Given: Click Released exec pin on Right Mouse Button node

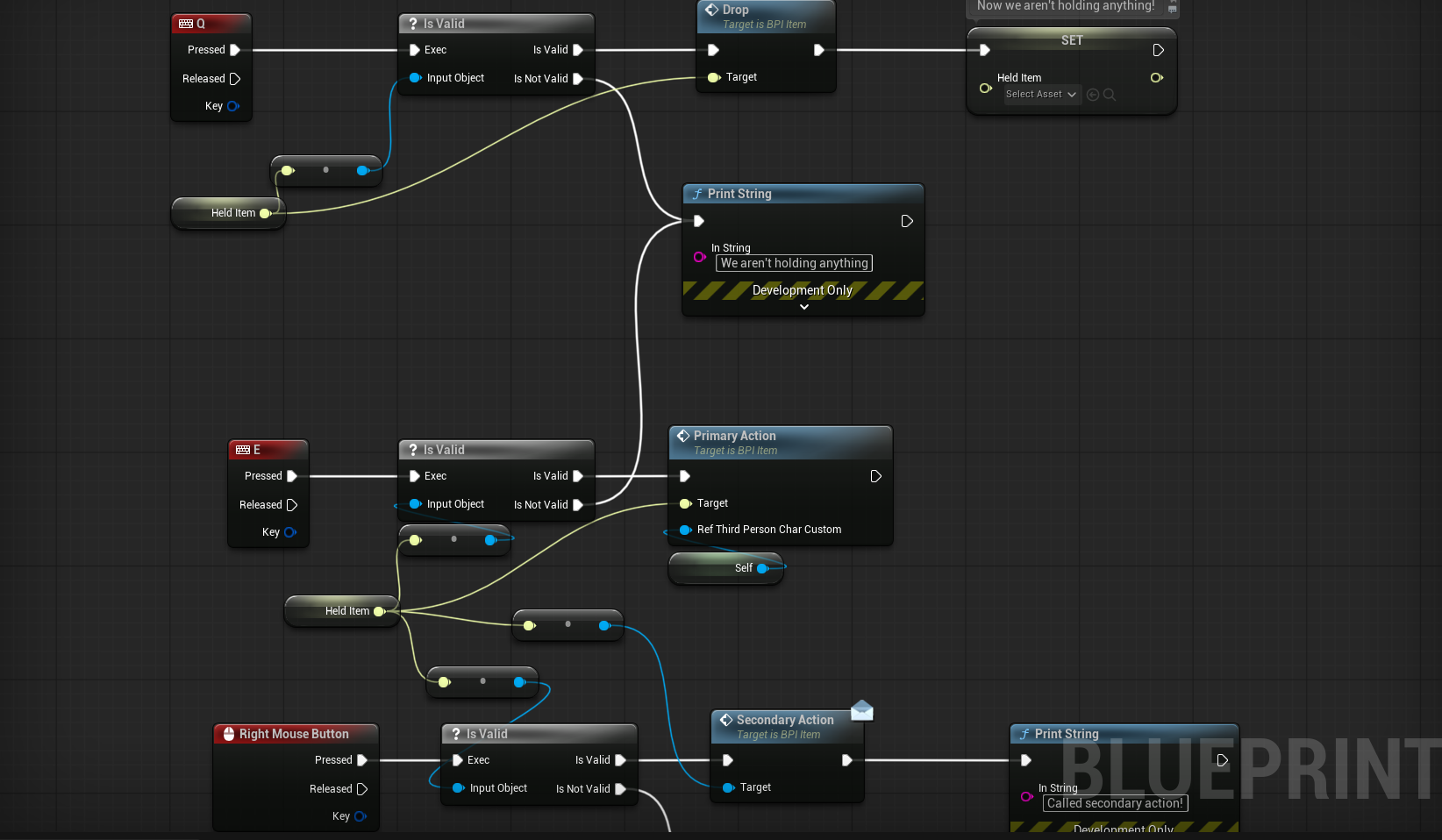Looking at the screenshot, I should point(362,789).
